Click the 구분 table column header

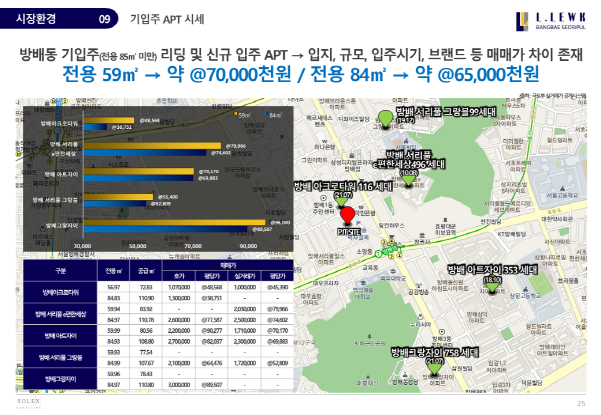coord(57,270)
